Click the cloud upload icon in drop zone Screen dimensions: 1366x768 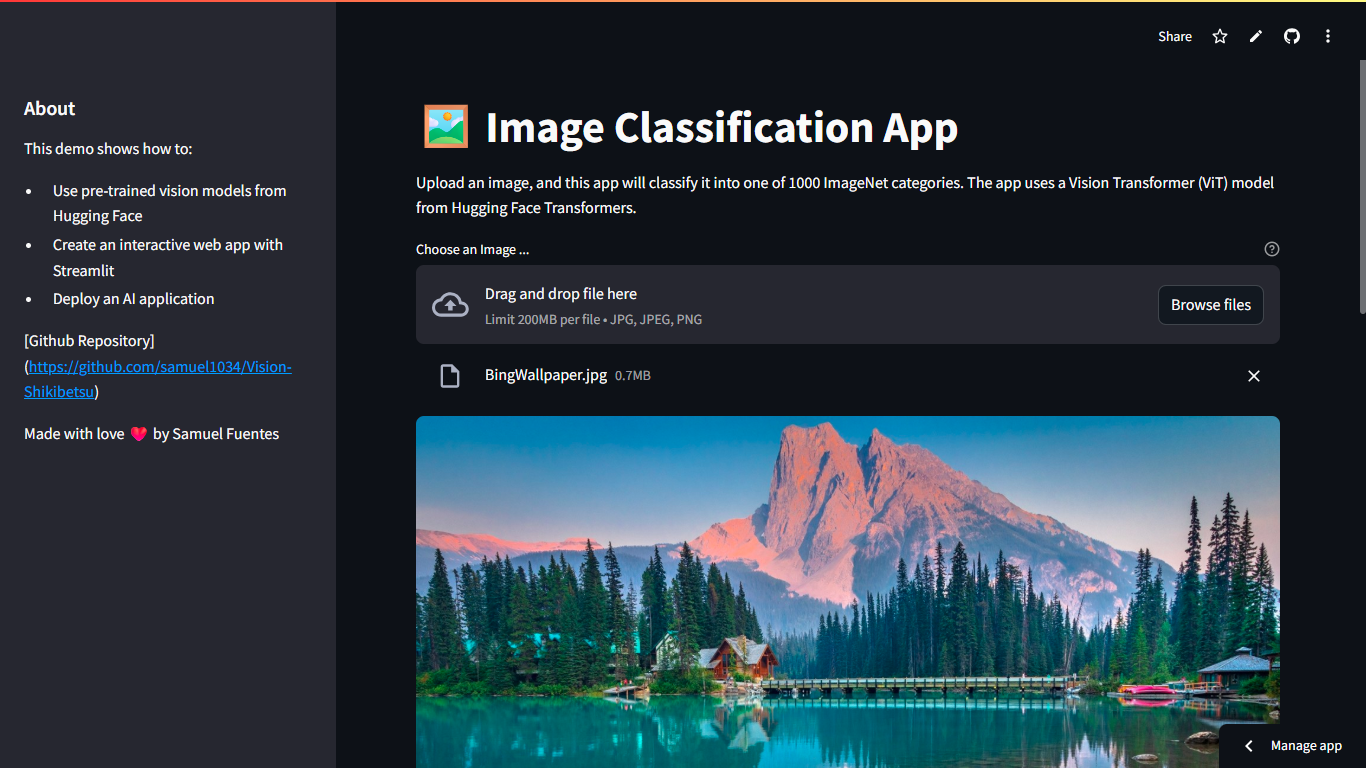coord(450,304)
